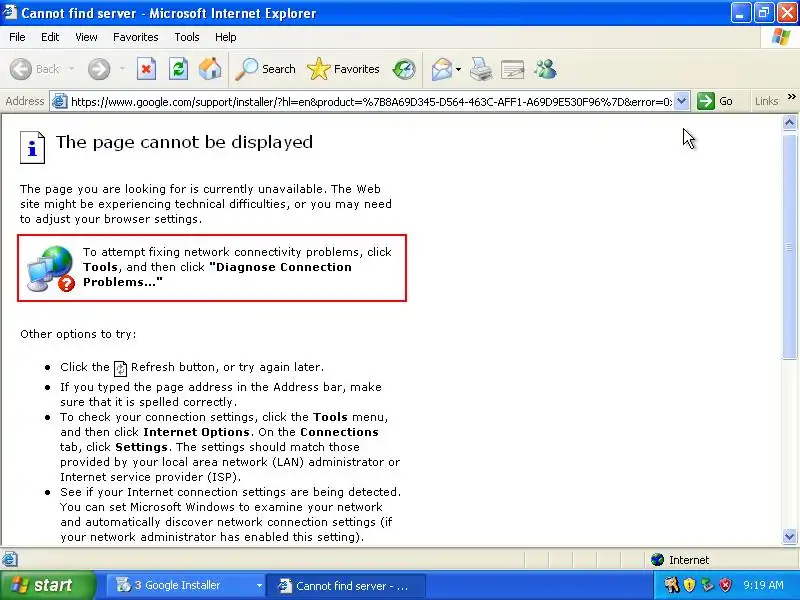Click the vertical scrollbar up arrow
The height and width of the screenshot is (600, 800).
point(789,122)
